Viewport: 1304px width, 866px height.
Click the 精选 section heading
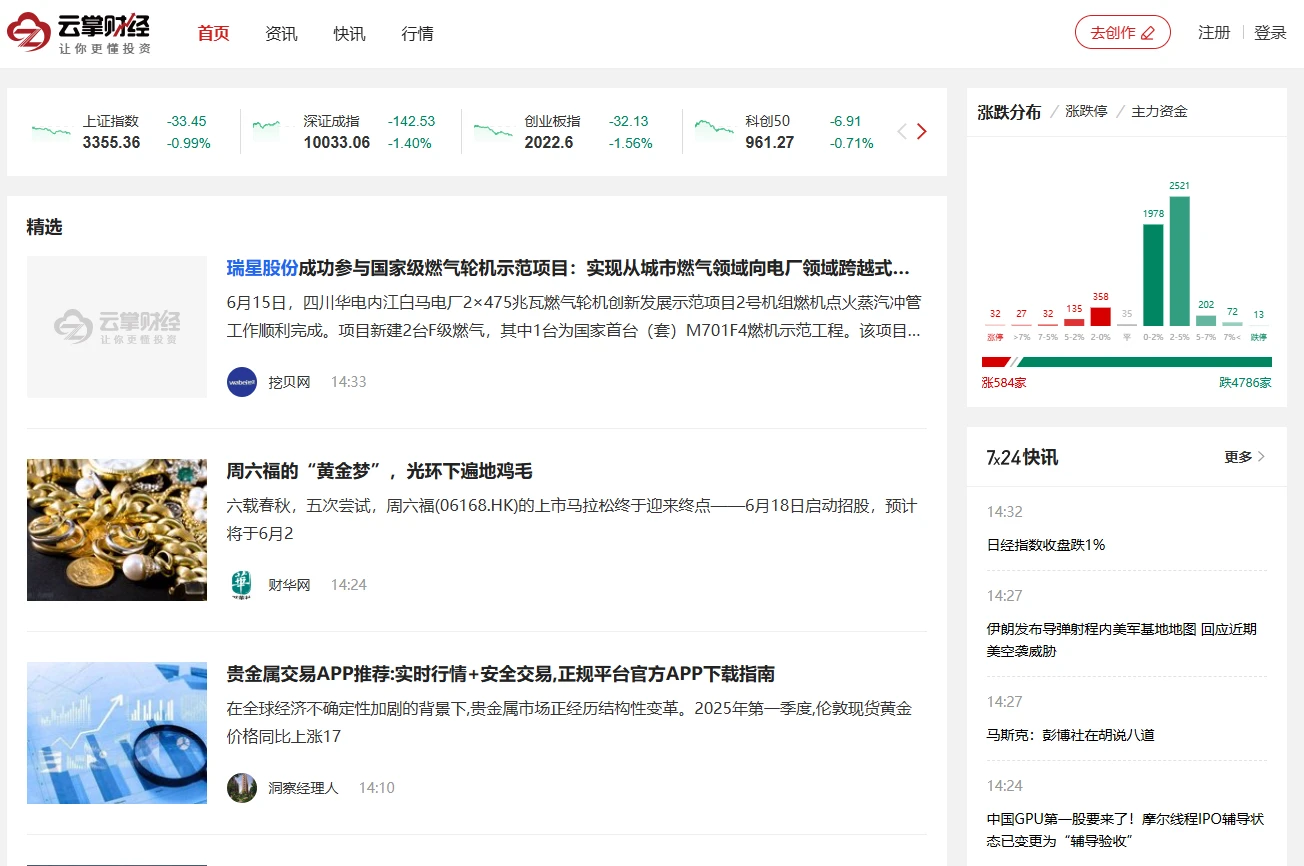pos(44,227)
